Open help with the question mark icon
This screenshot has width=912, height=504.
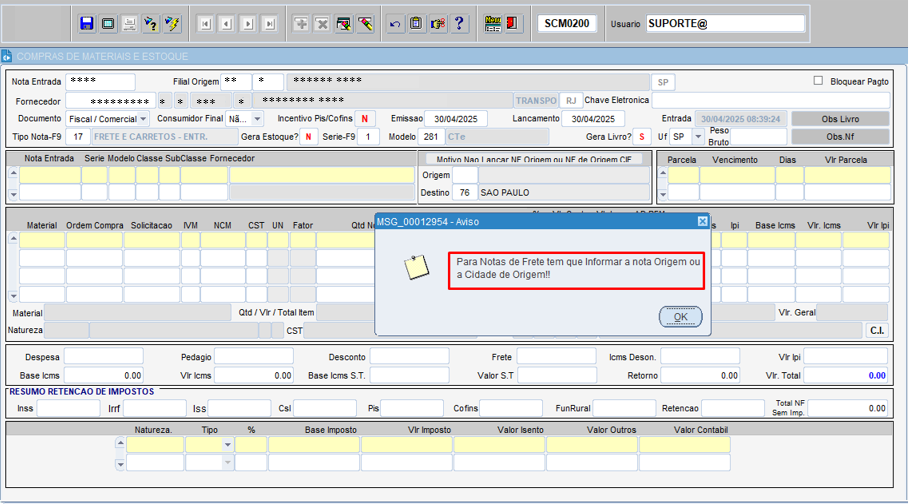[459, 23]
